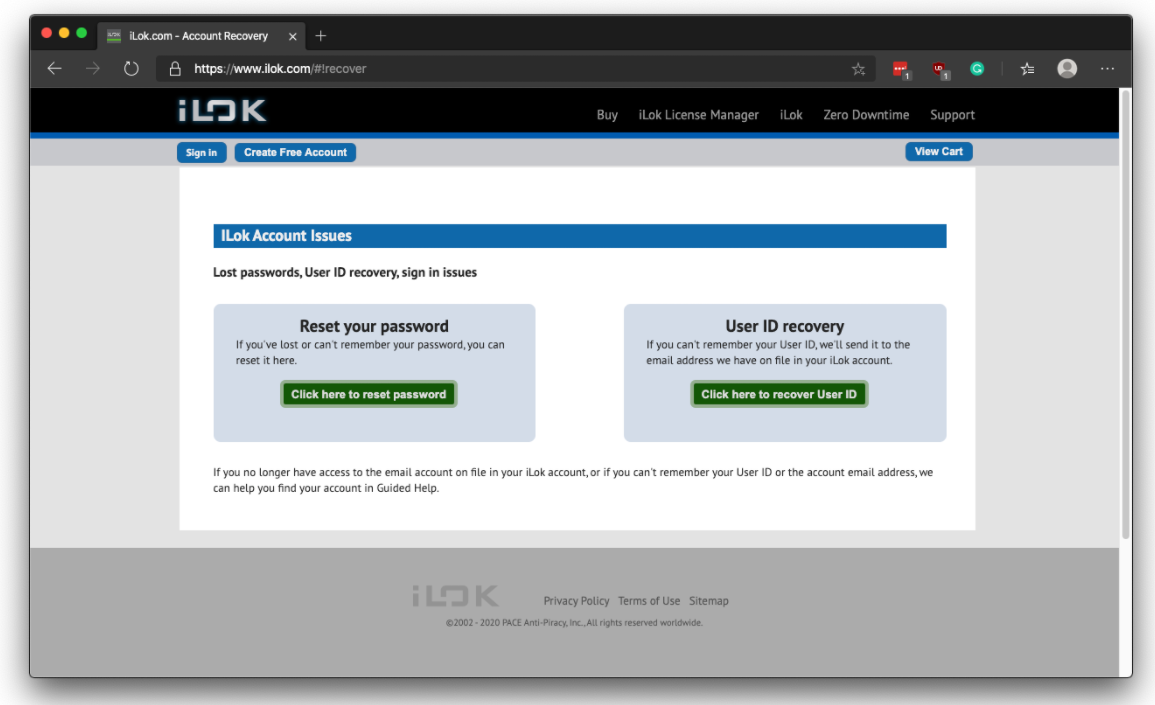Open the Support navigation item
This screenshot has height=705, width=1155.
952,115
